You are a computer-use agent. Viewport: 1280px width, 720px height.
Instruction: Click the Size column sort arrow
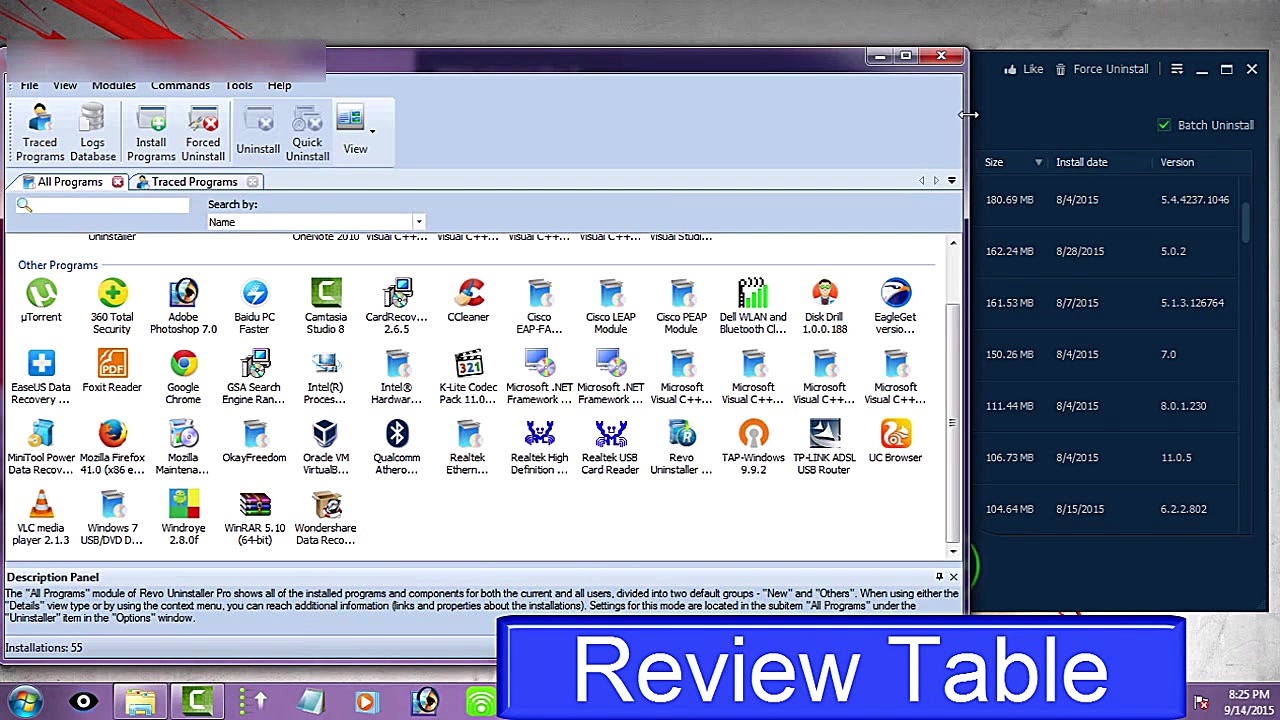[1038, 162]
